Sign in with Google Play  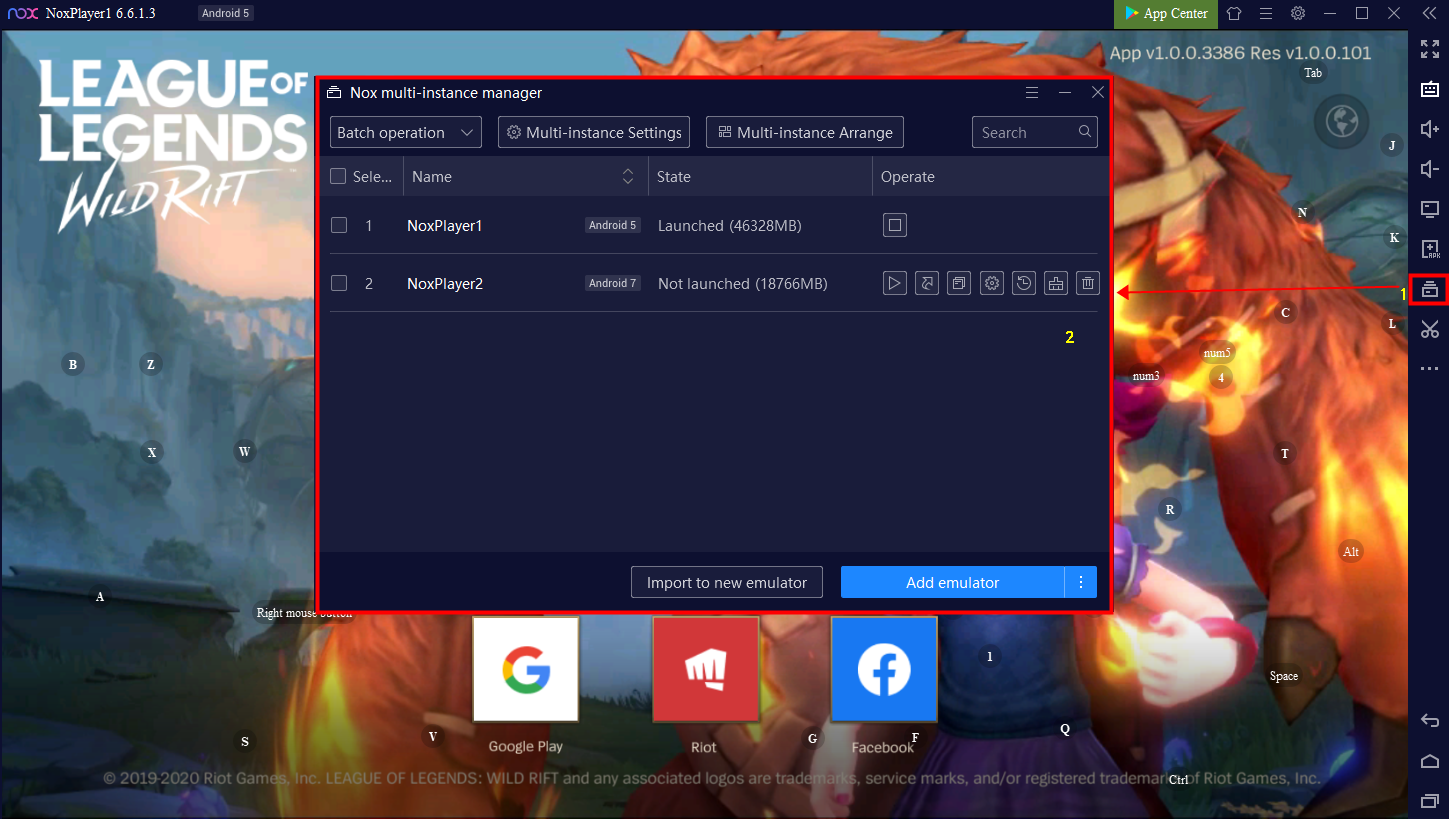[x=526, y=669]
